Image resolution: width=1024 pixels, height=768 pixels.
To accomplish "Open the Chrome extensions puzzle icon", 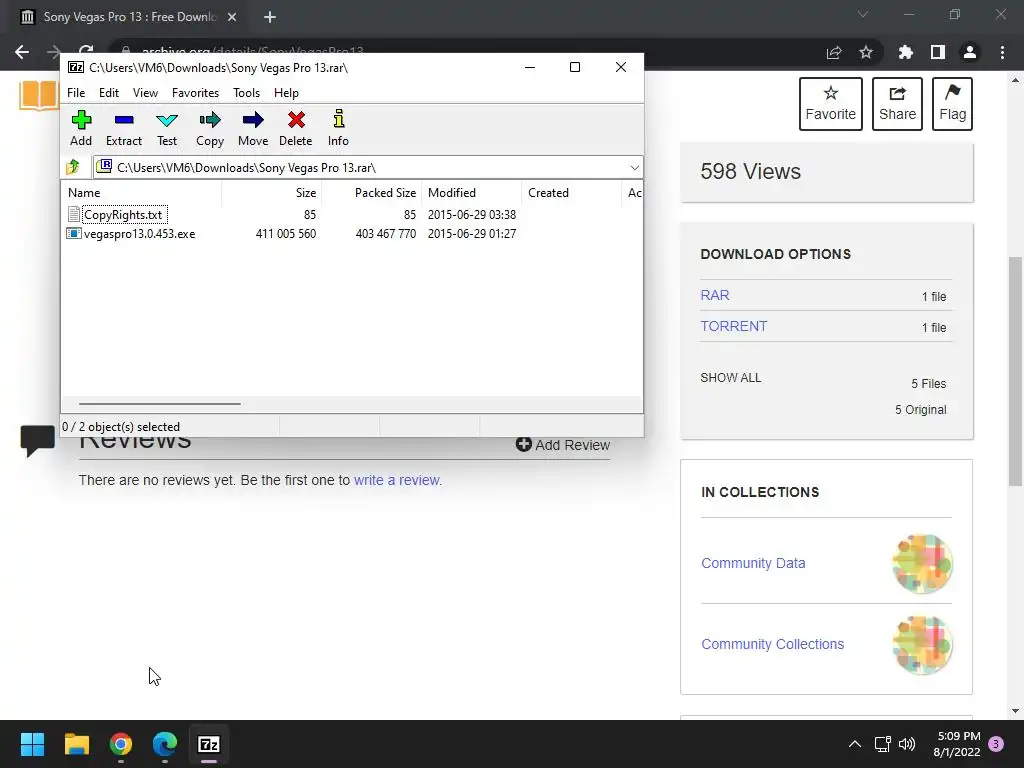I will click(x=905, y=52).
